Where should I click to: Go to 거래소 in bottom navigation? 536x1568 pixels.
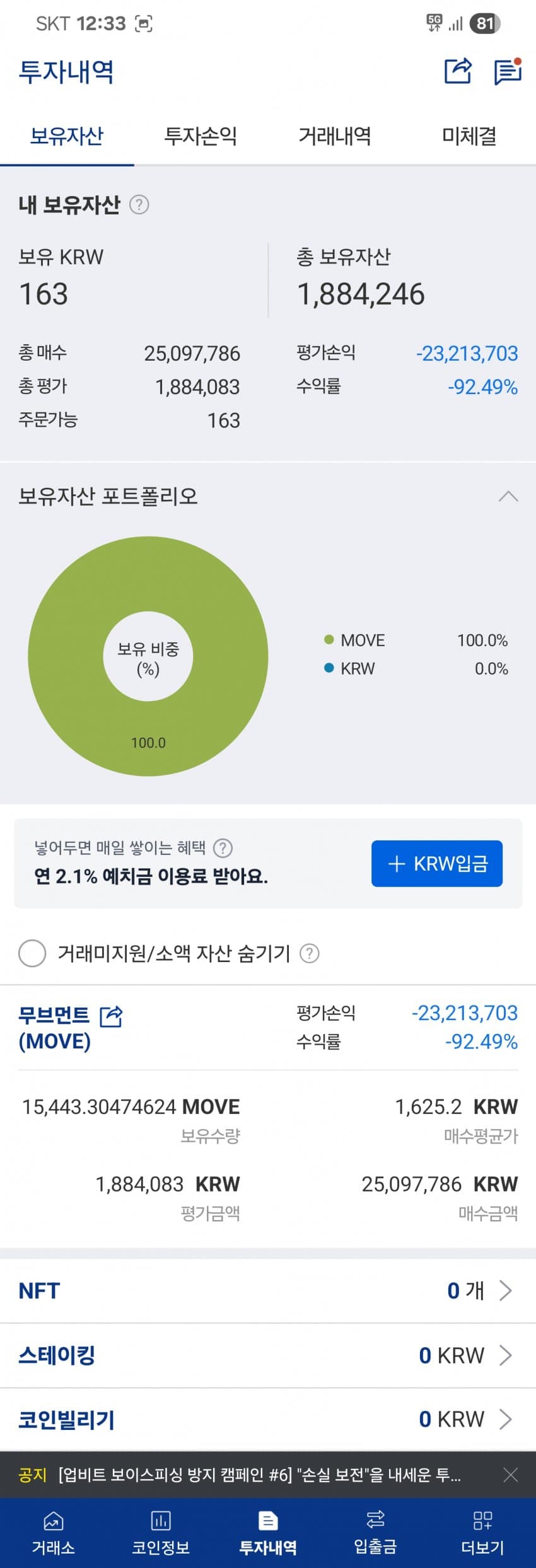[x=54, y=1533]
